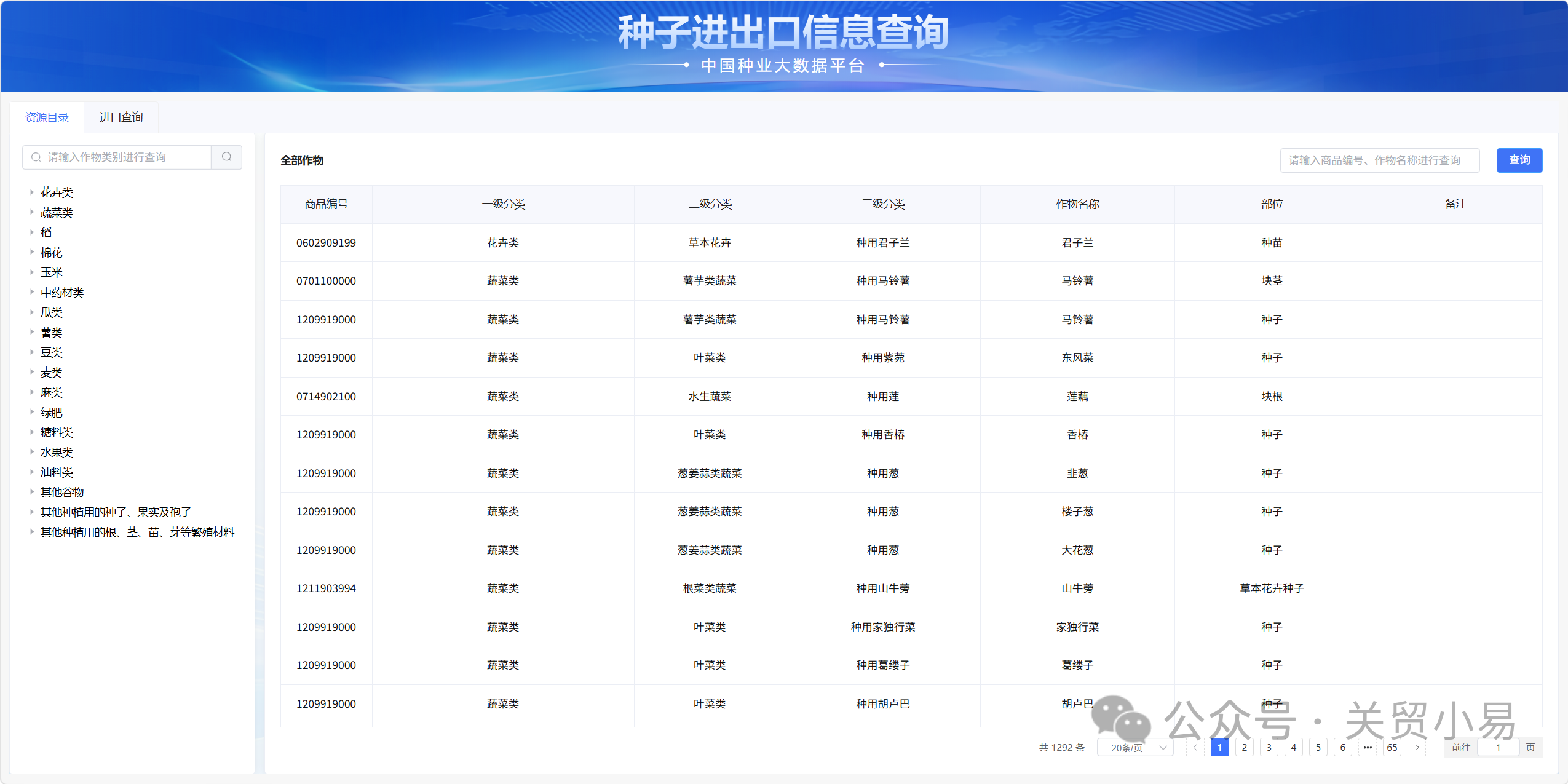Screen dimensions: 1568x784
Task: Go to page 5
Action: 1318,748
